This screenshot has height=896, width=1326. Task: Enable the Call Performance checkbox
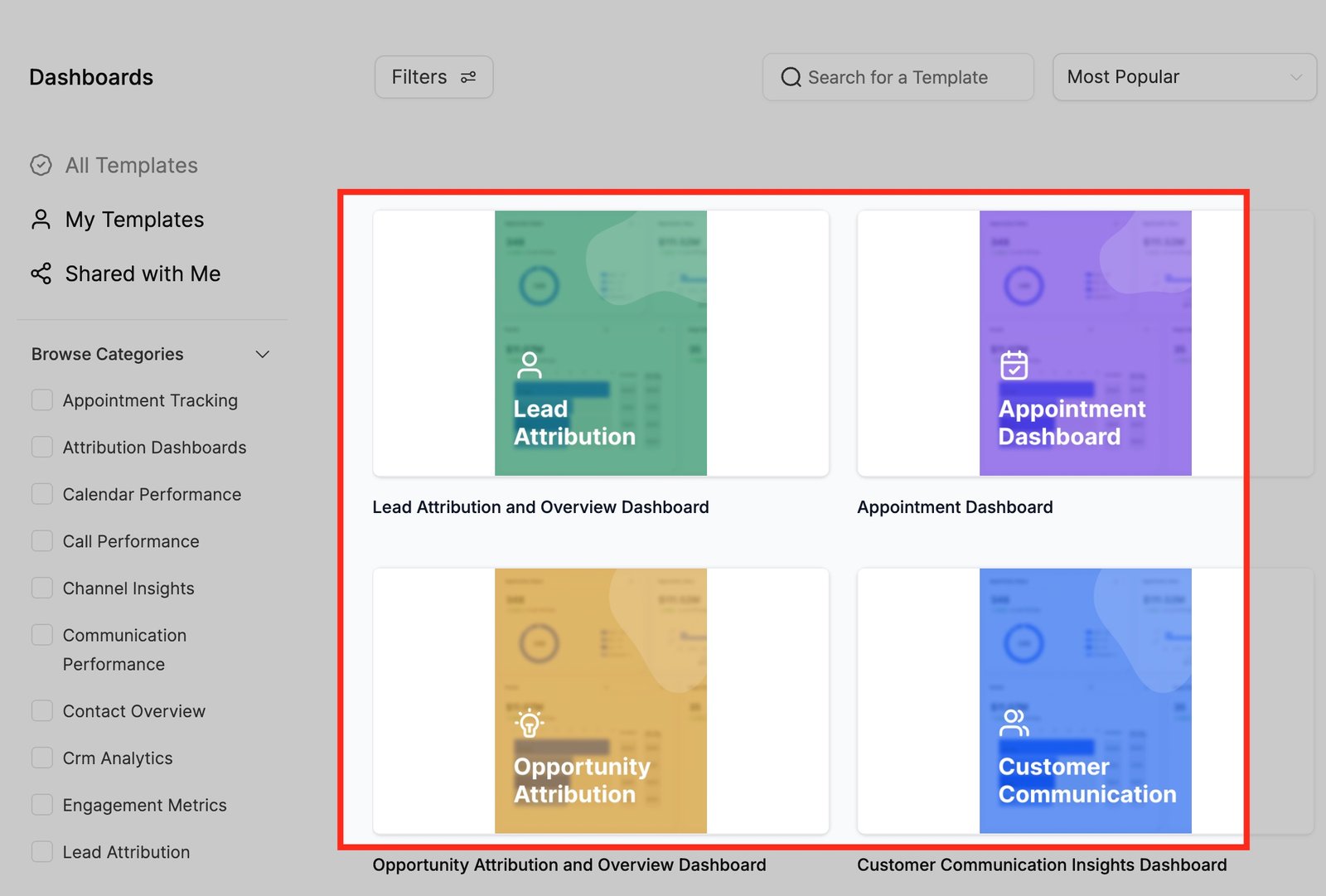(x=42, y=541)
